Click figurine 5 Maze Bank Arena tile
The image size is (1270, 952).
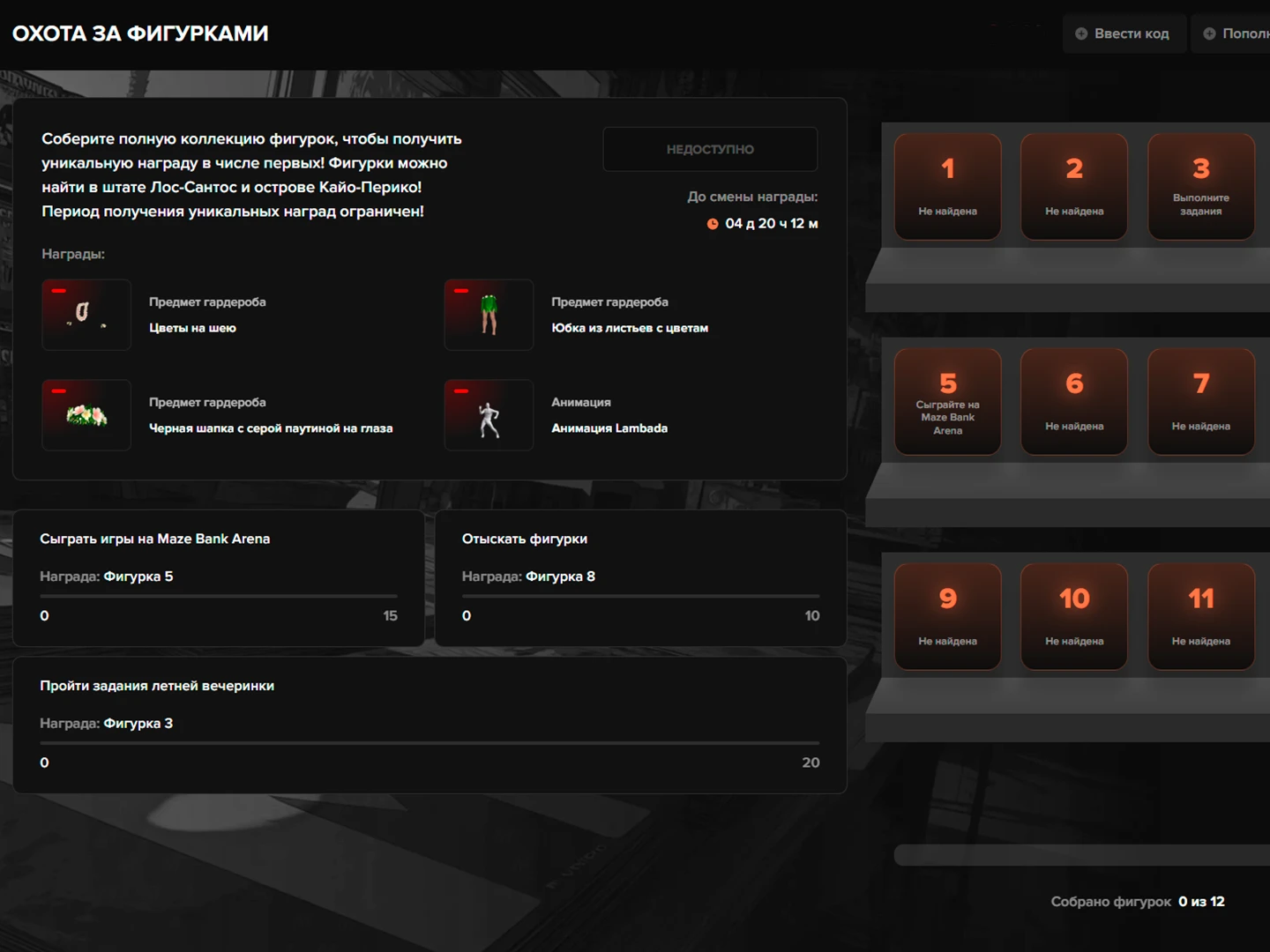pos(947,402)
